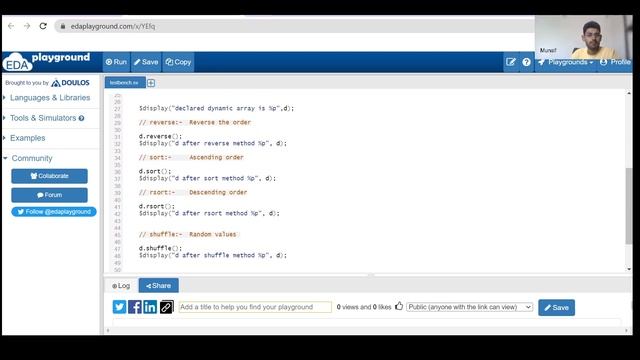Click the bottom horizontal scrollbar left arrow
This screenshot has height=360, width=640.
click(x=108, y=331)
